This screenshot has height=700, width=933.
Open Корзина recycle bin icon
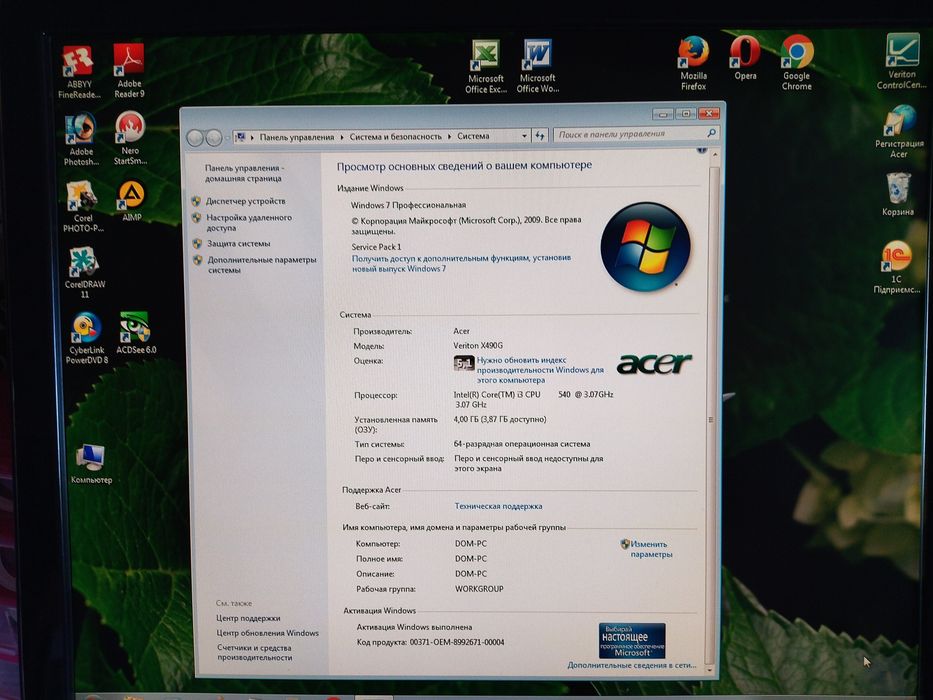tap(898, 195)
